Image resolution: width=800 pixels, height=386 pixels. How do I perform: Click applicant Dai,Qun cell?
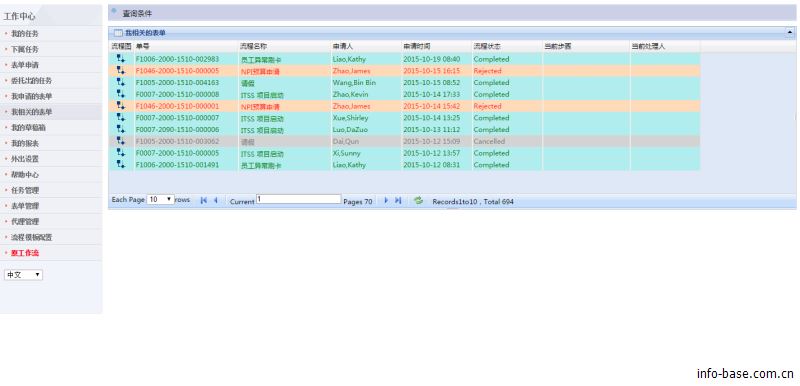(346, 141)
